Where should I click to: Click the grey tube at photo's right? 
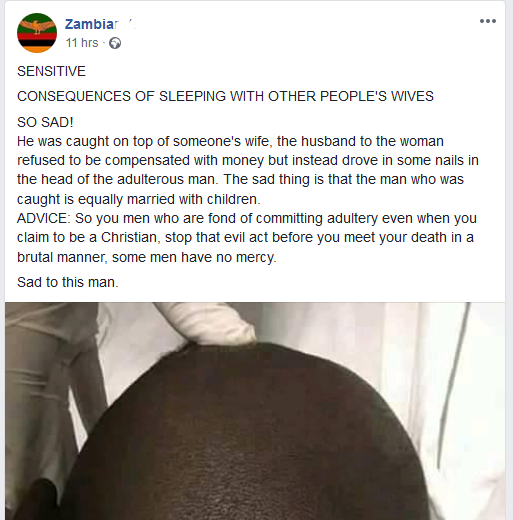(x=453, y=383)
